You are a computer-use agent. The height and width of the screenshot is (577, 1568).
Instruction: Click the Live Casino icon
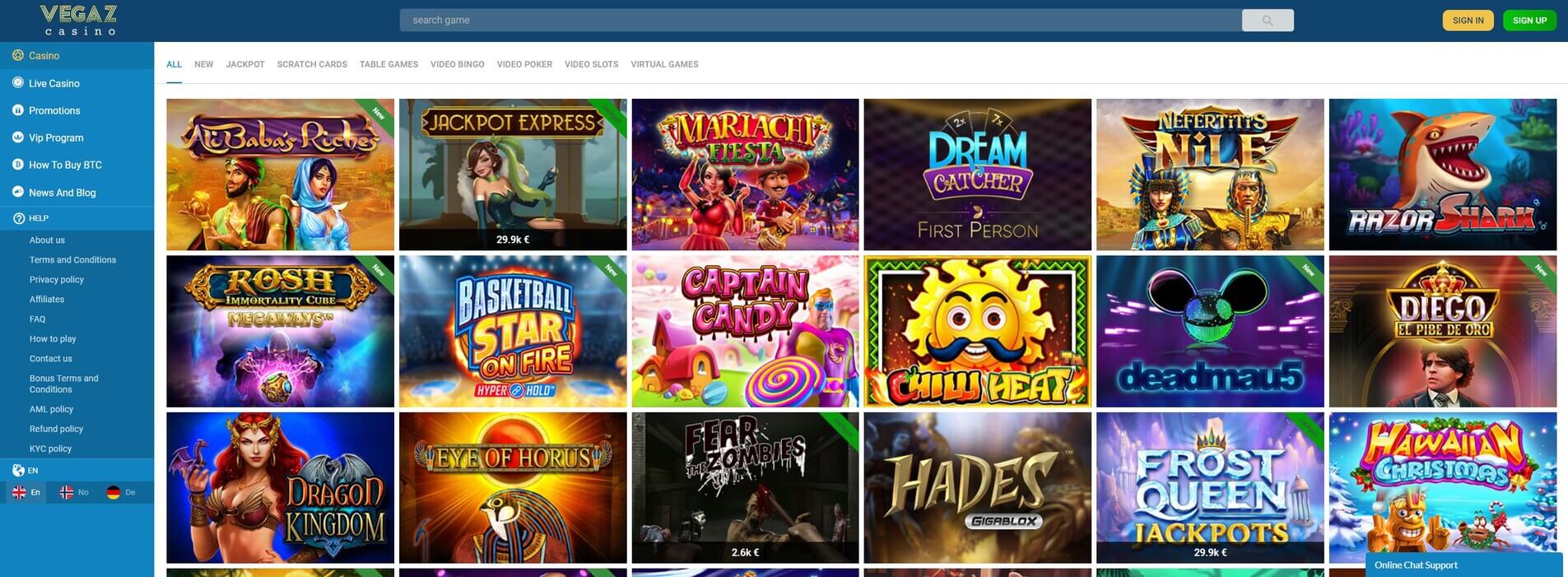18,82
